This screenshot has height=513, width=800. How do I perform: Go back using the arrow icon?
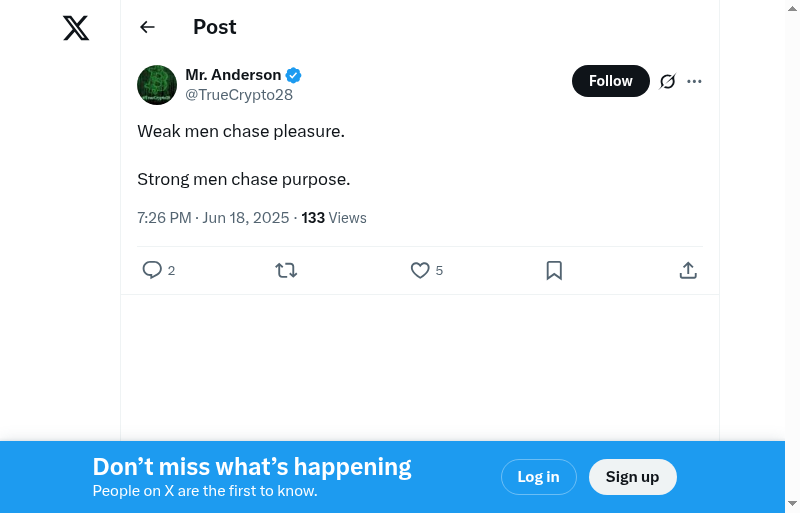[x=148, y=27]
